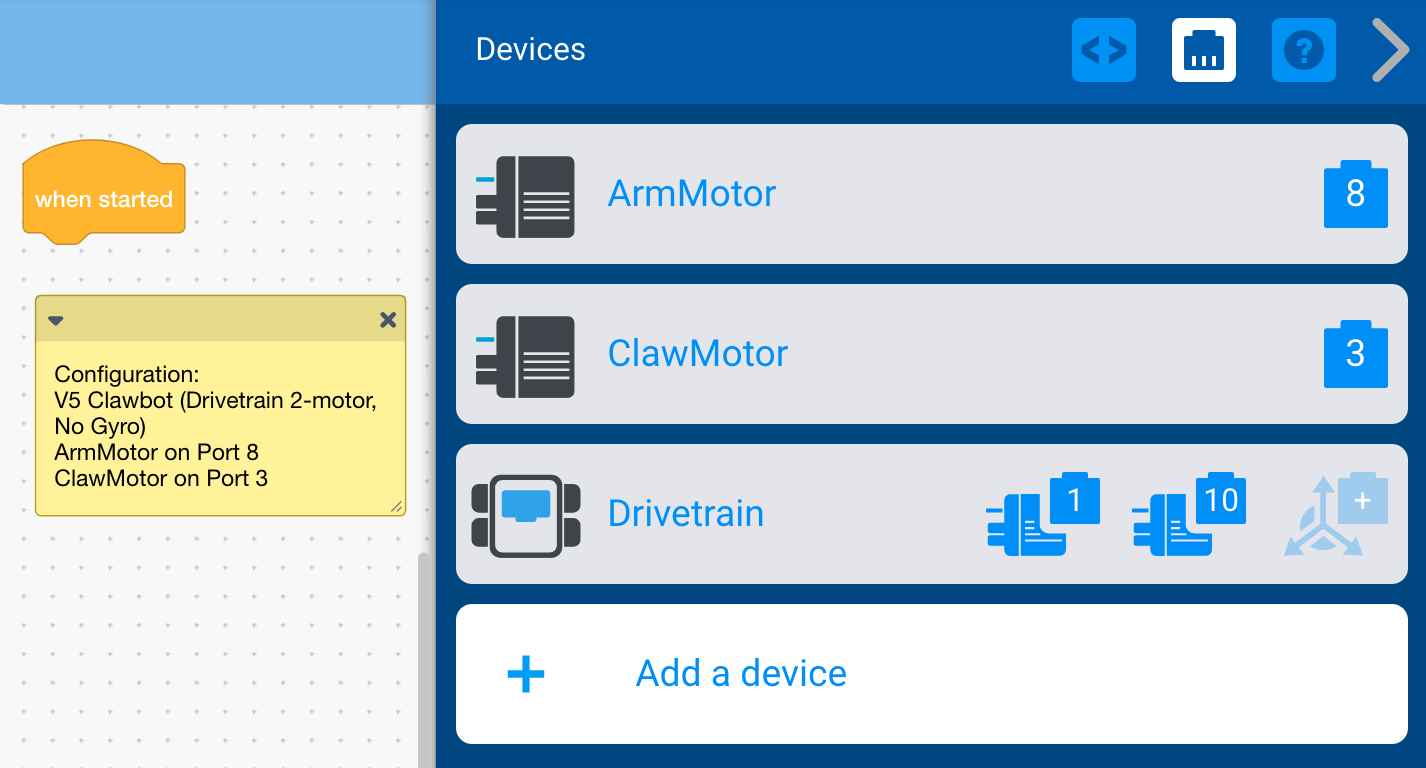Viewport: 1426px width, 768px height.
Task: Collapse the Devices panel with the chevron
Action: [x=1391, y=49]
